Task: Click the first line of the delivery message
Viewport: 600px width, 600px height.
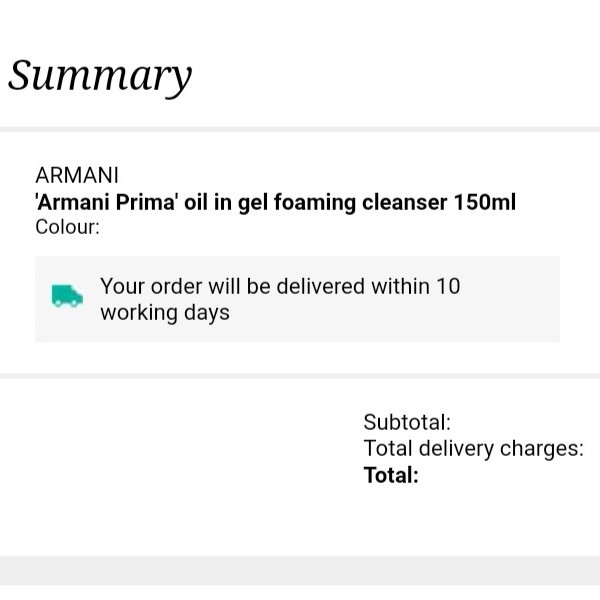Action: [280, 286]
